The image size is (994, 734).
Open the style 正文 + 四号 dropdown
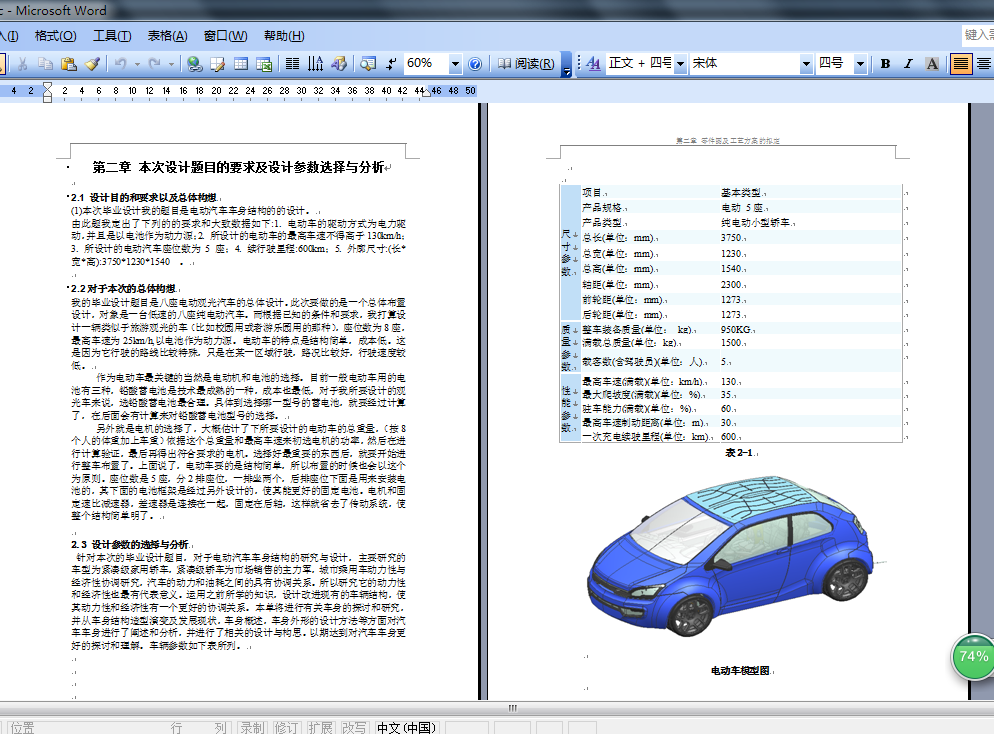coord(680,63)
